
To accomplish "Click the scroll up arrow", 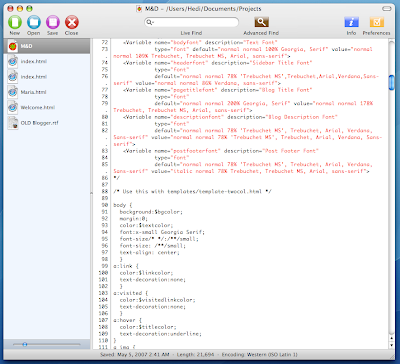I will click(x=392, y=338).
